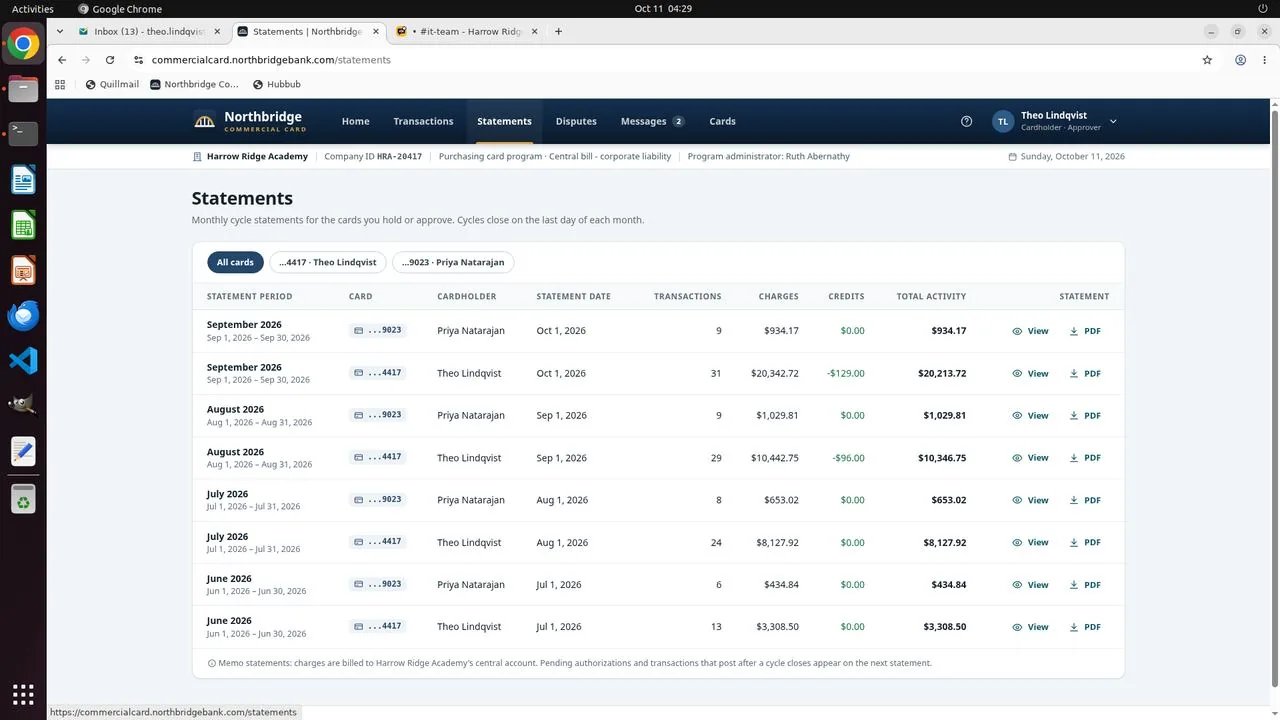Filter by ...4417 Theo Lindqvist card
The width and height of the screenshot is (1280, 720).
328,262
